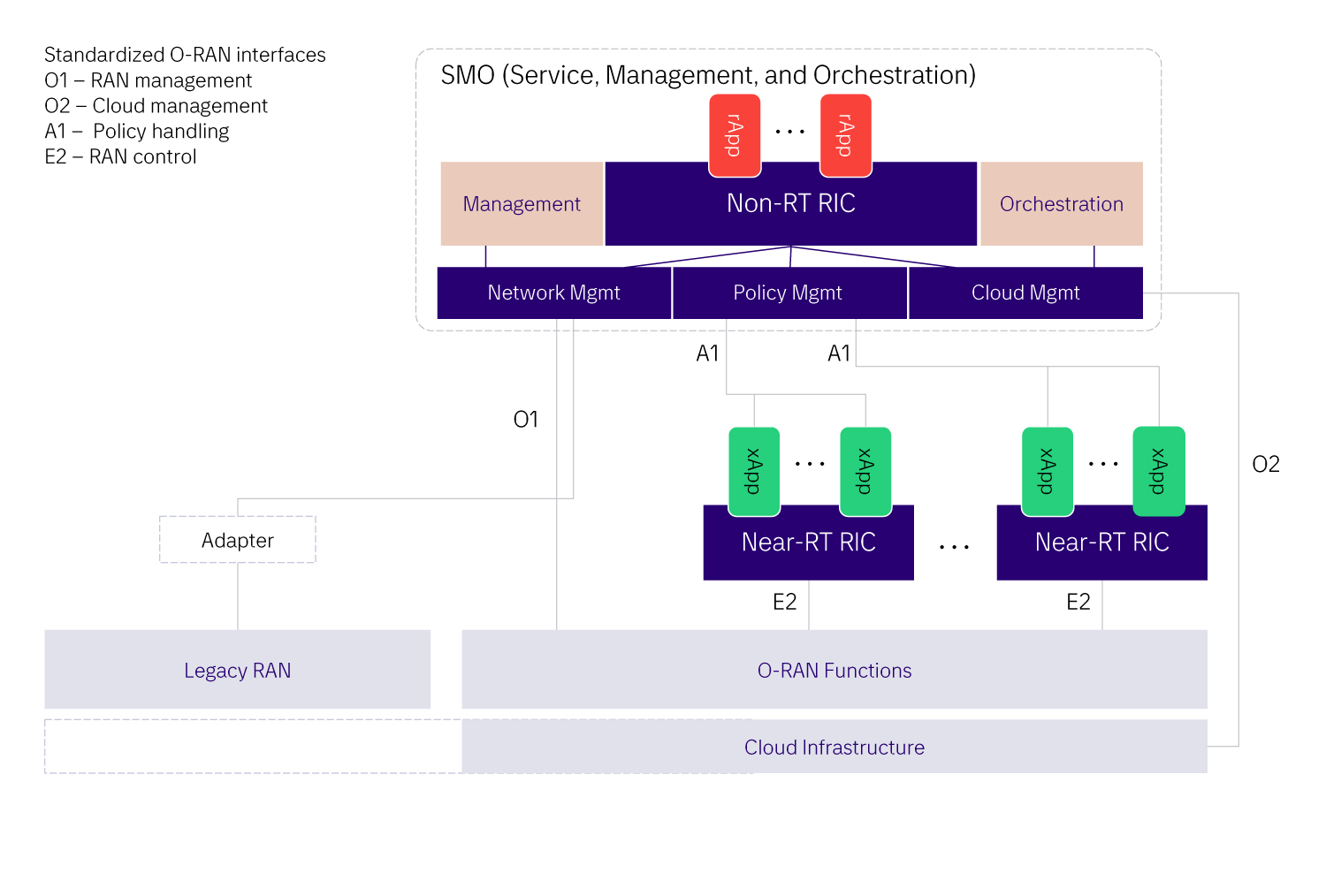
Task: Click the first xApp on right Near-RT RIC
Action: 1048,471
